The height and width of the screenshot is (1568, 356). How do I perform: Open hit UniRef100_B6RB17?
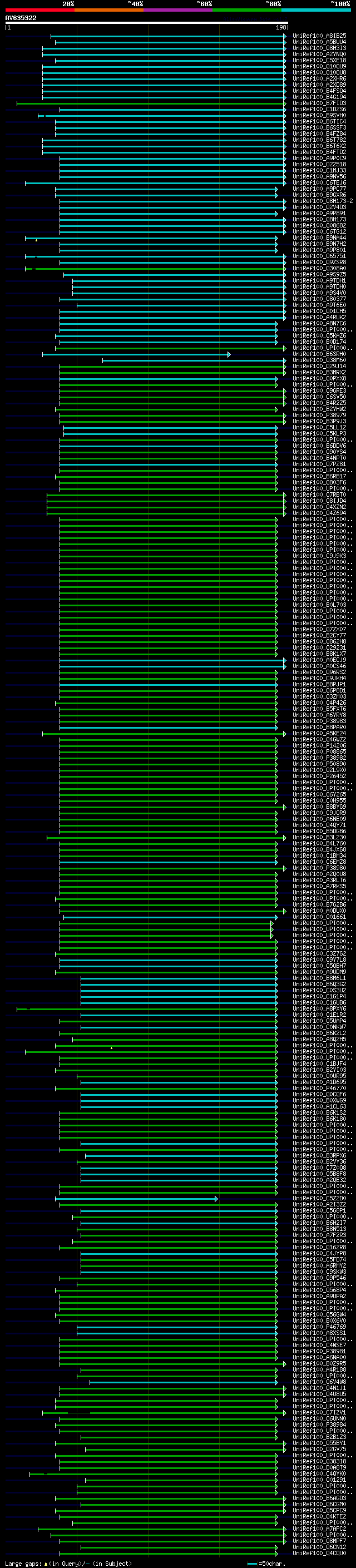[x=319, y=477]
